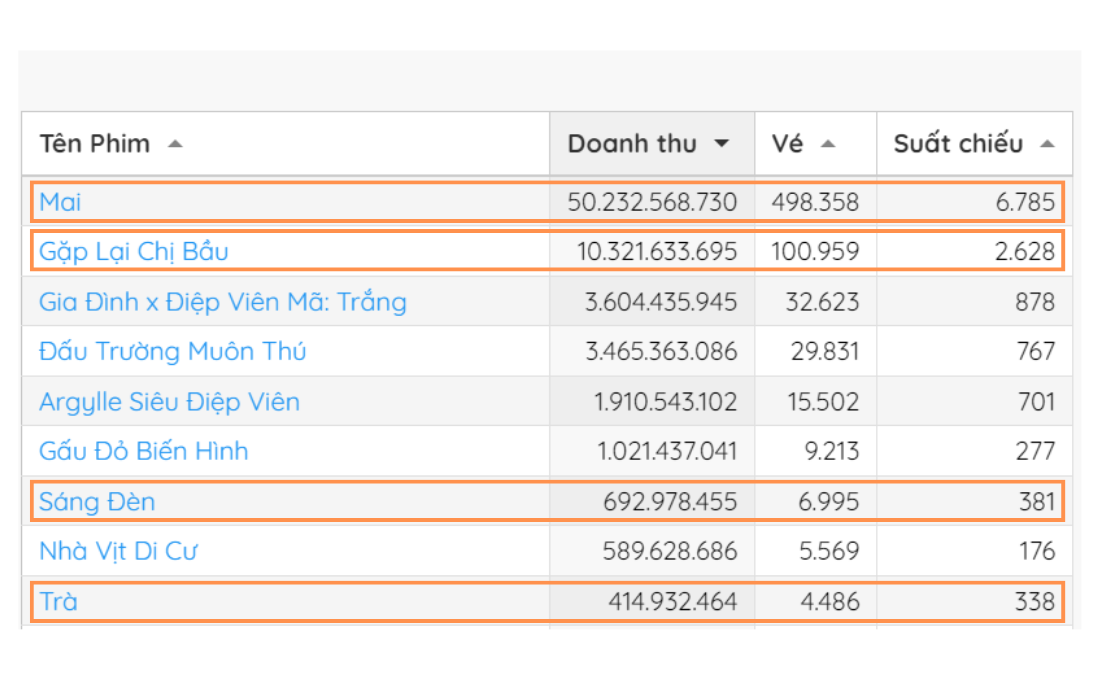Select the Vé column header
The width and height of the screenshot is (1100, 700).
[788, 144]
